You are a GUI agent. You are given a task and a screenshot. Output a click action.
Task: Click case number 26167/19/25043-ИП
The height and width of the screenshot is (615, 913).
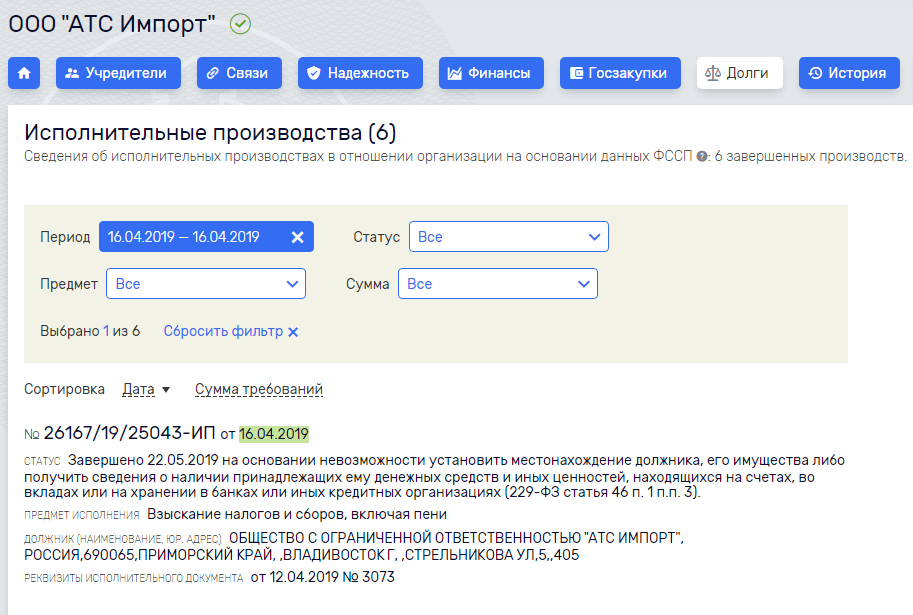pos(129,433)
